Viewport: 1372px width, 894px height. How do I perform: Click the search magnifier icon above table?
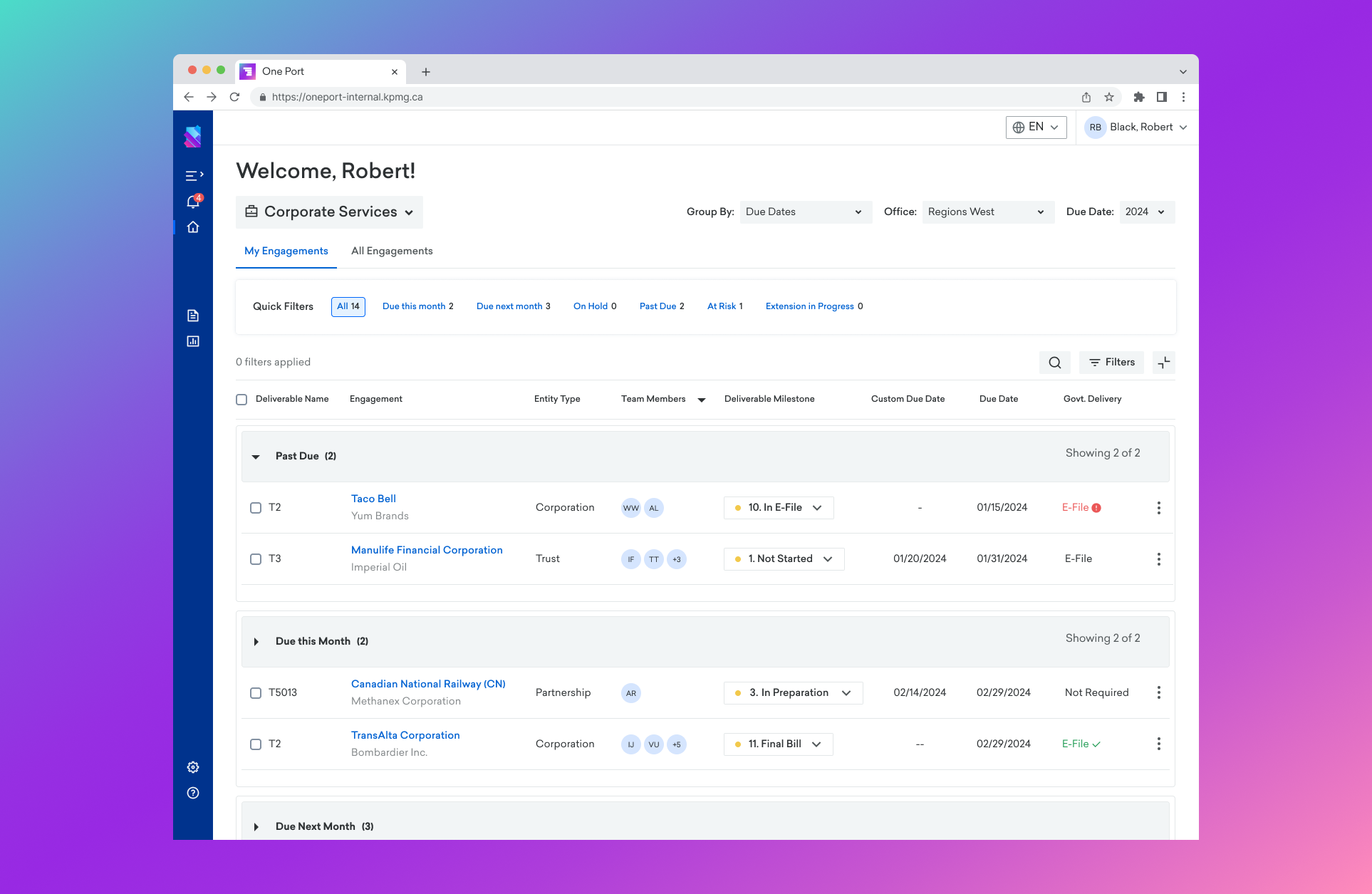coord(1055,363)
